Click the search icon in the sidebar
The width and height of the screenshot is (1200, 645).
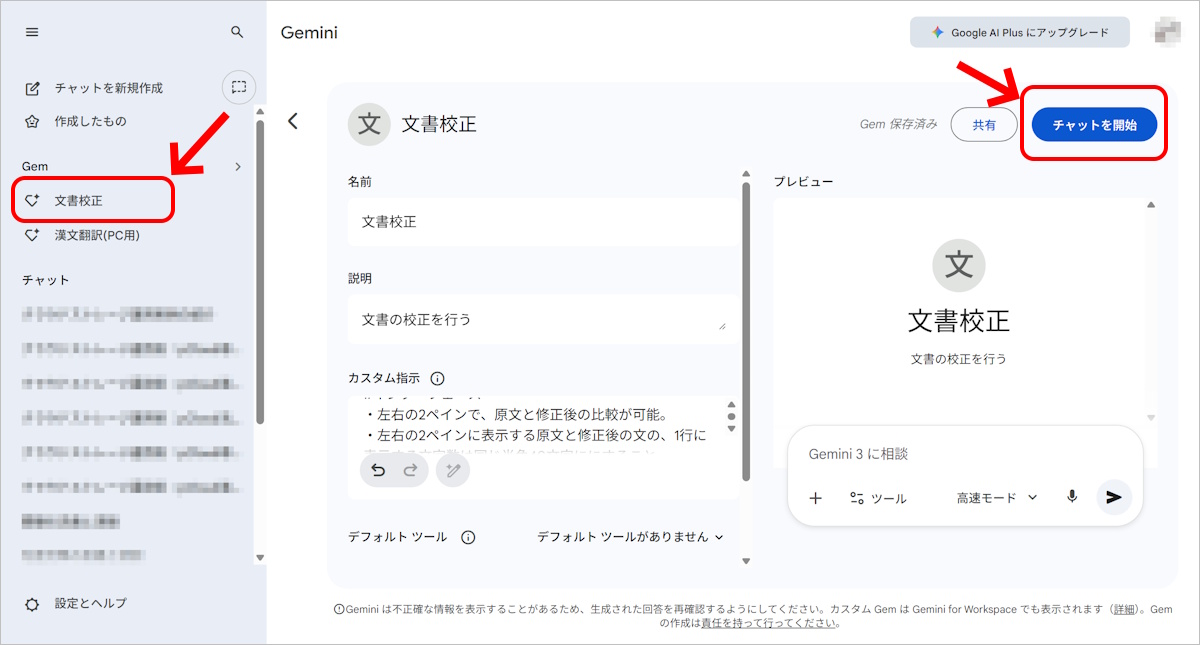(237, 31)
